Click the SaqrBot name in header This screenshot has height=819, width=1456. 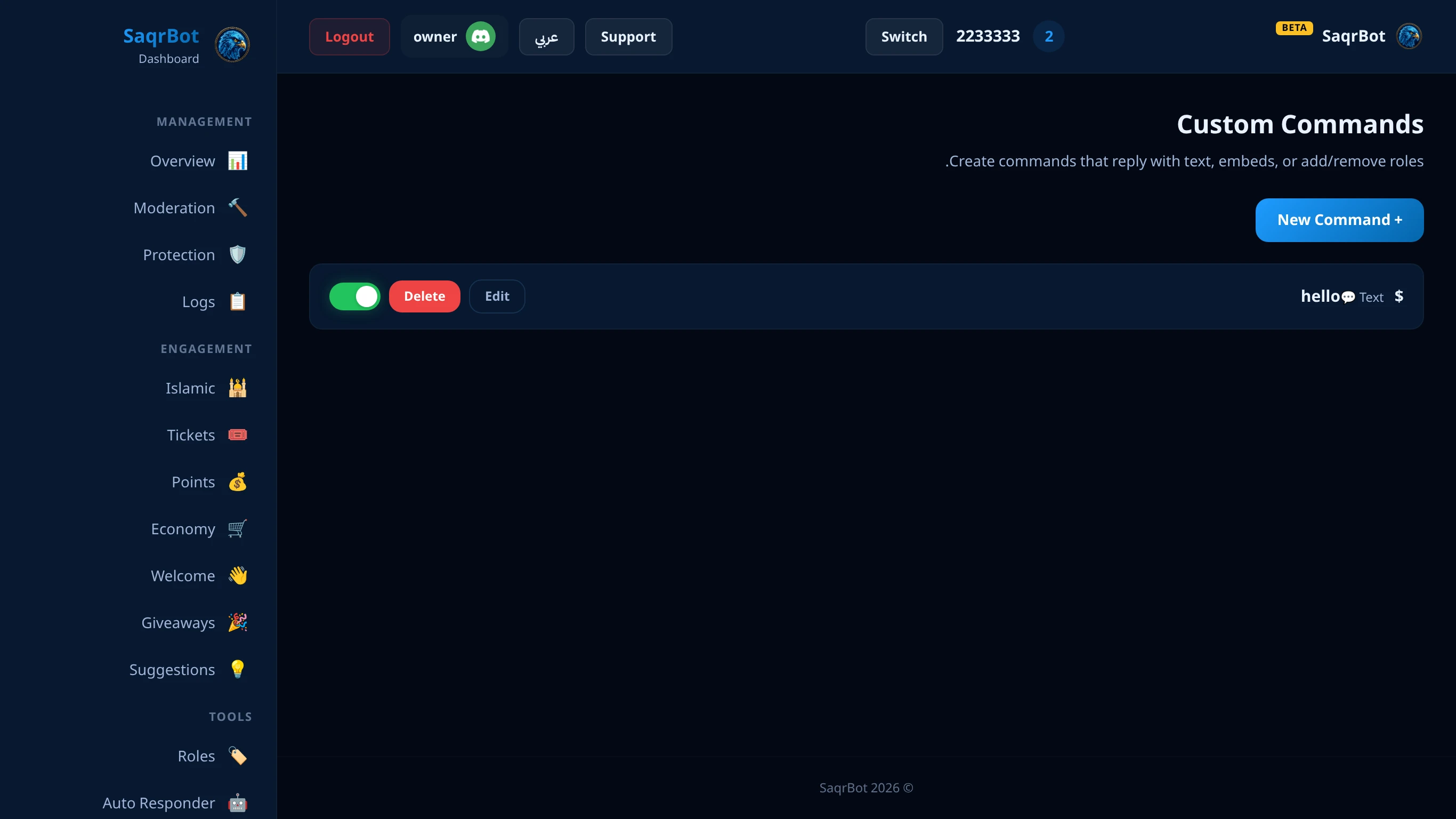coord(1353,36)
